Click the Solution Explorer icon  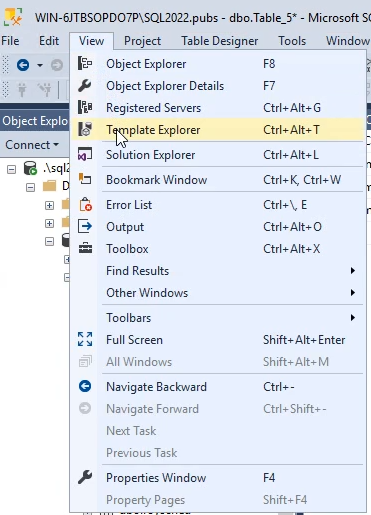[x=85, y=155]
